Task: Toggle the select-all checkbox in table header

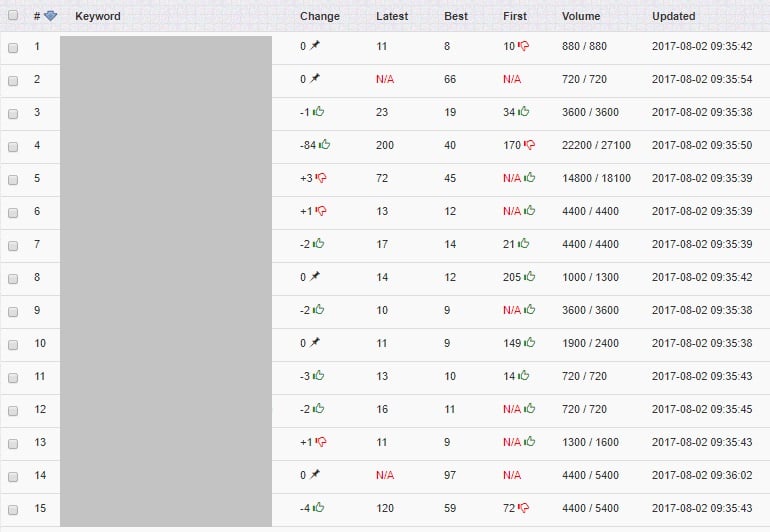Action: coord(13,15)
